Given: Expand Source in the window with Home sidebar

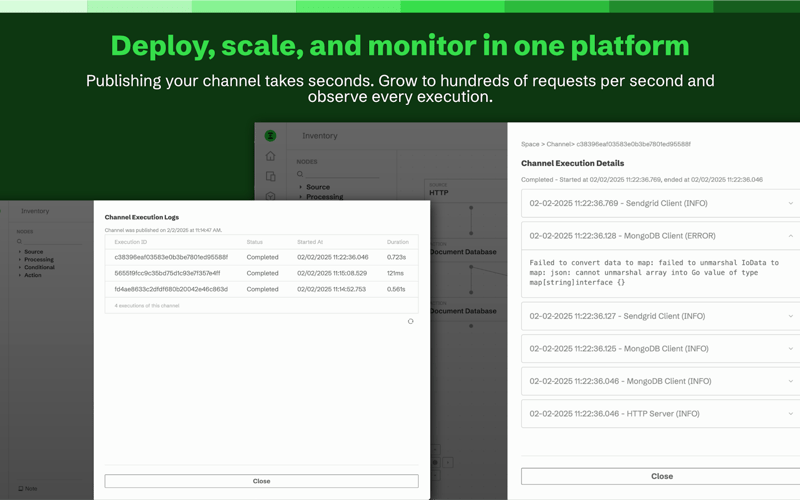Looking at the screenshot, I should [317, 187].
